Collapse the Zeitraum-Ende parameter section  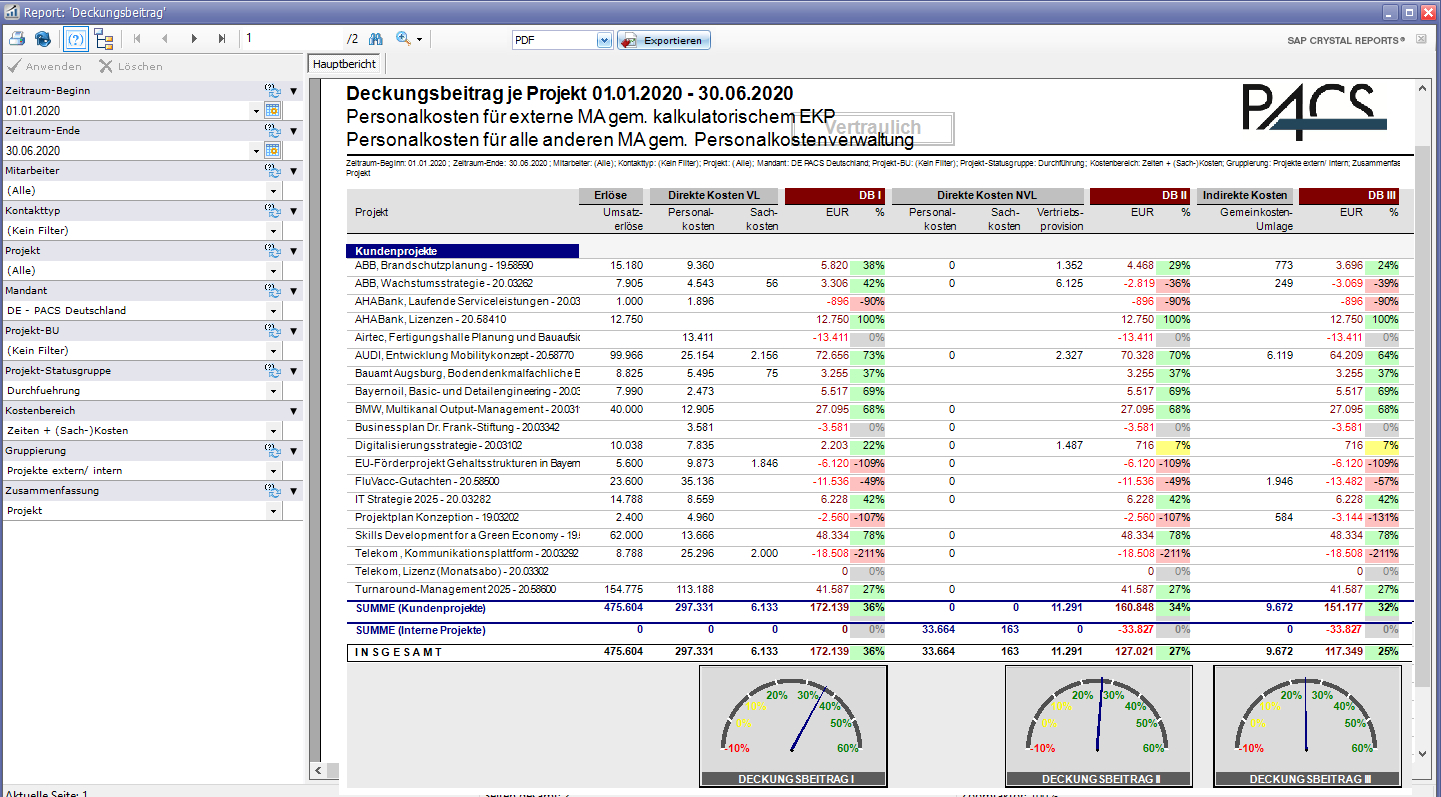pyautogui.click(x=293, y=131)
